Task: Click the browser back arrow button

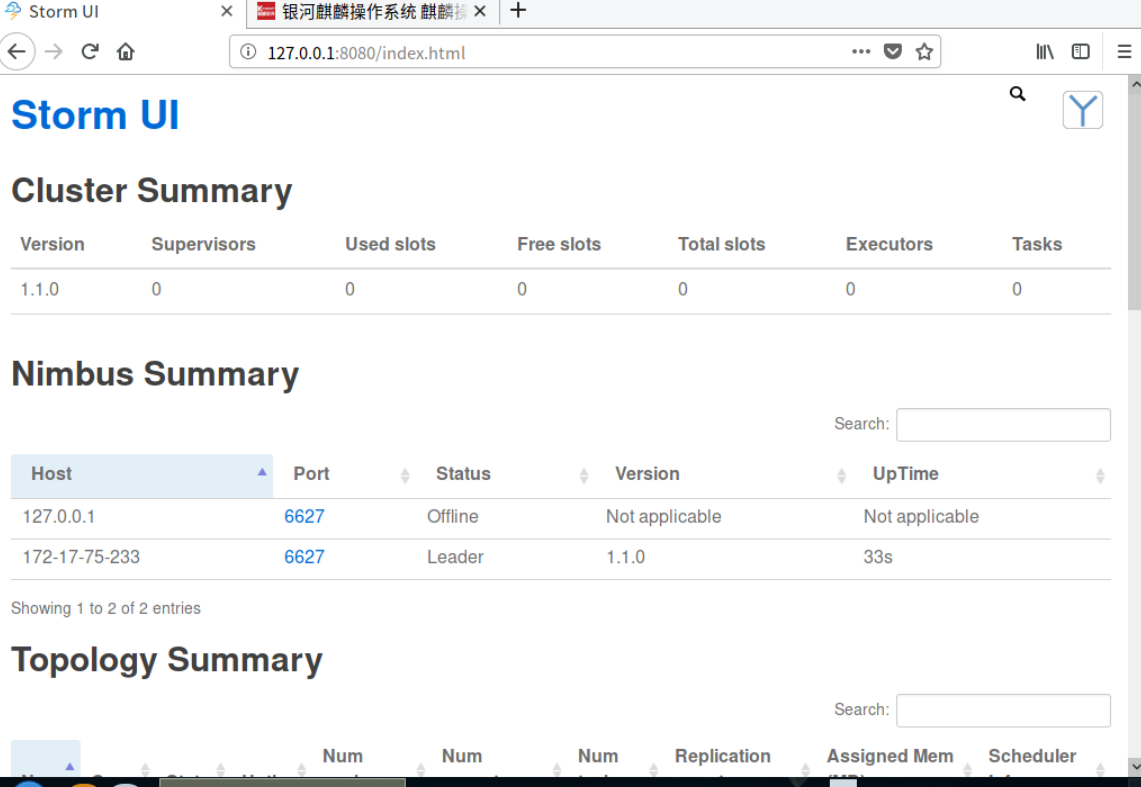Action: (x=17, y=52)
